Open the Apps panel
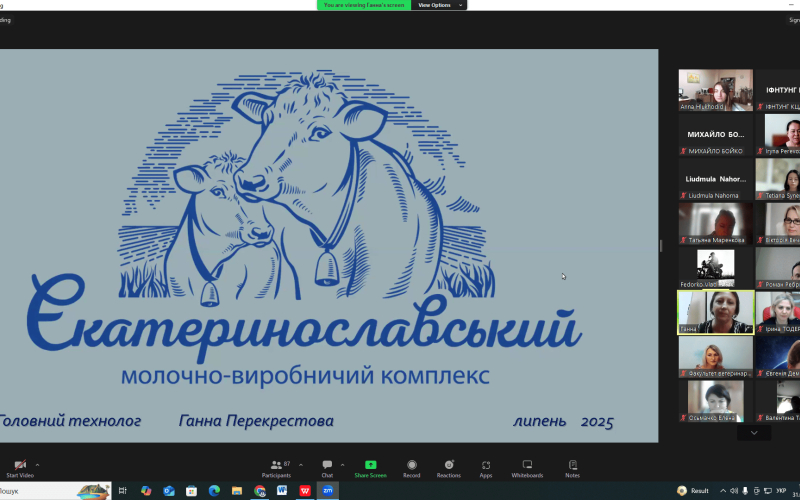Screen dimensions: 800x500 [x=486, y=468]
